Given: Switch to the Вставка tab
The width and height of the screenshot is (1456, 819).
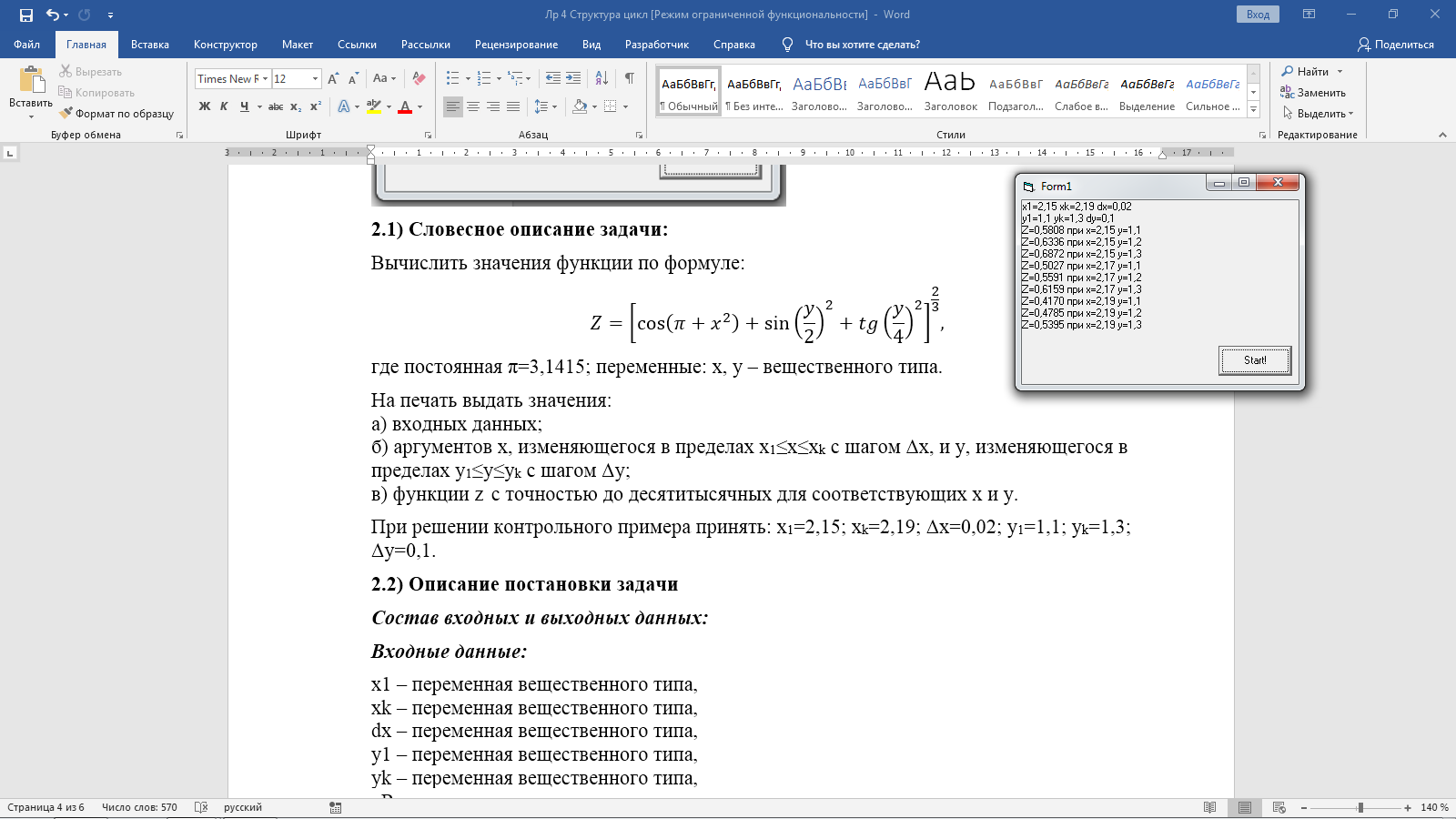Looking at the screenshot, I should pyautogui.click(x=150, y=44).
